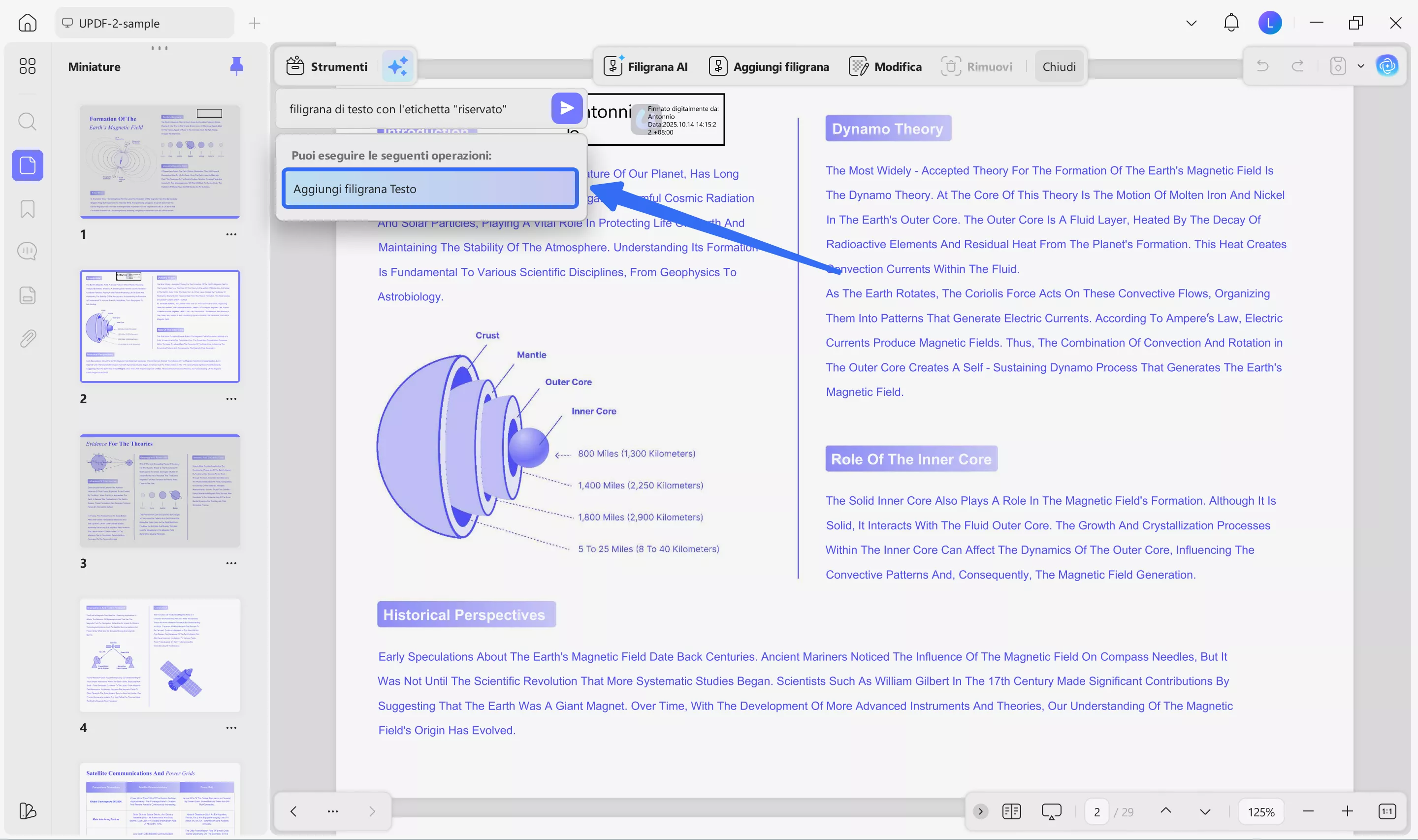
Task: Select Aggiungi filigrana Testo option
Action: click(430, 189)
